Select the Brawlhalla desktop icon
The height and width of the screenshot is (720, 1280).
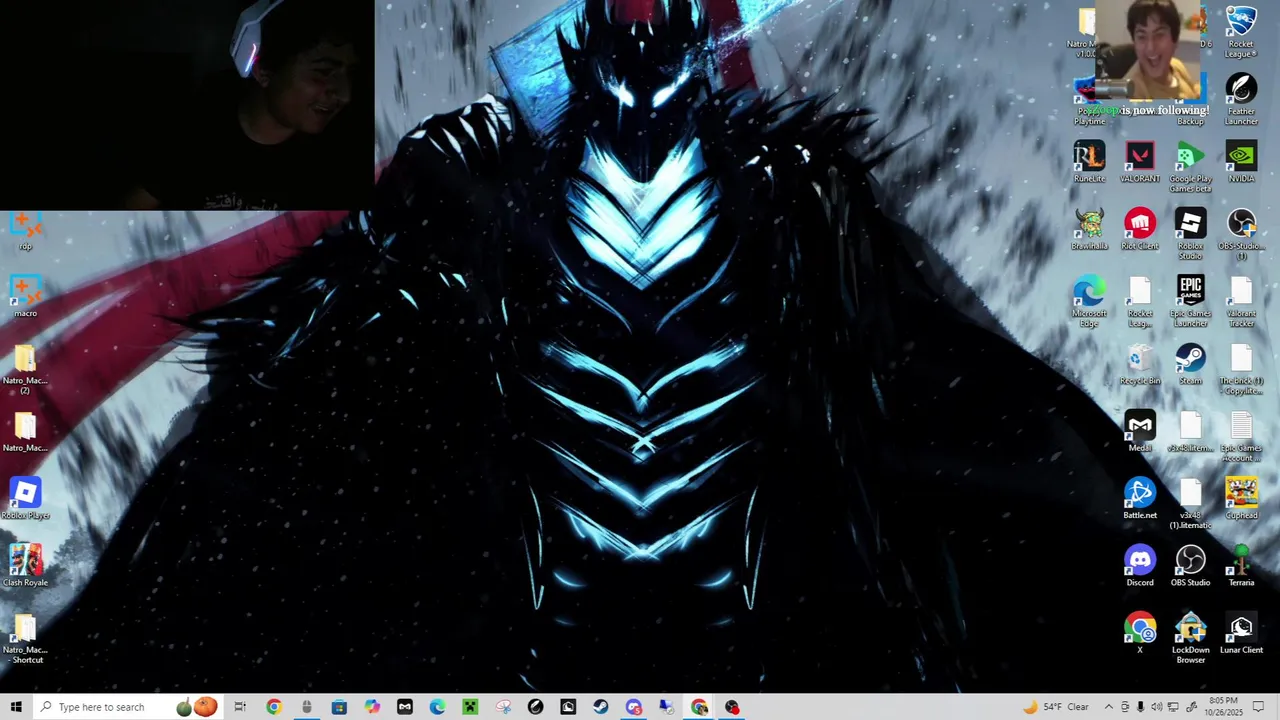1089,229
